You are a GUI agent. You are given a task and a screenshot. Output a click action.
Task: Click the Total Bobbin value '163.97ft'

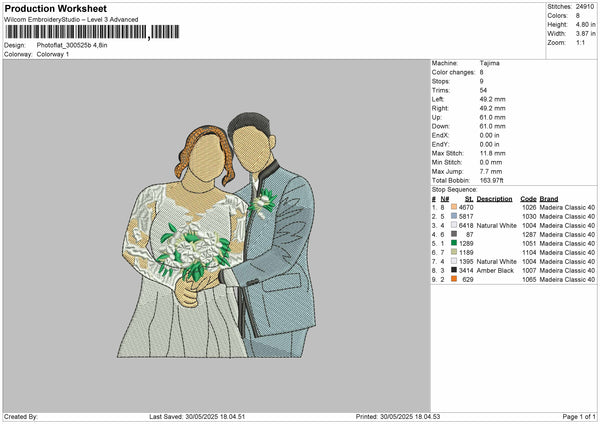(492, 180)
